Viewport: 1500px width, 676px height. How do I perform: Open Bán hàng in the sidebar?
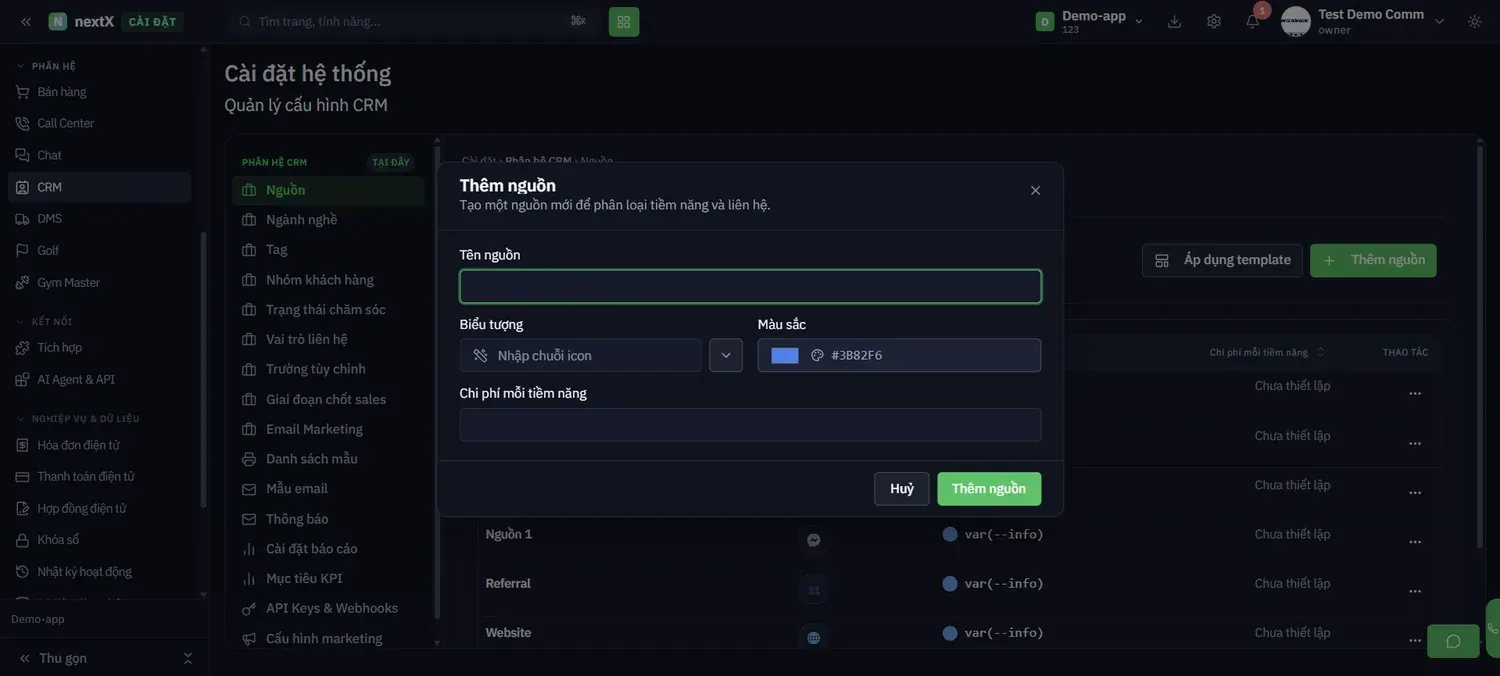point(100,92)
